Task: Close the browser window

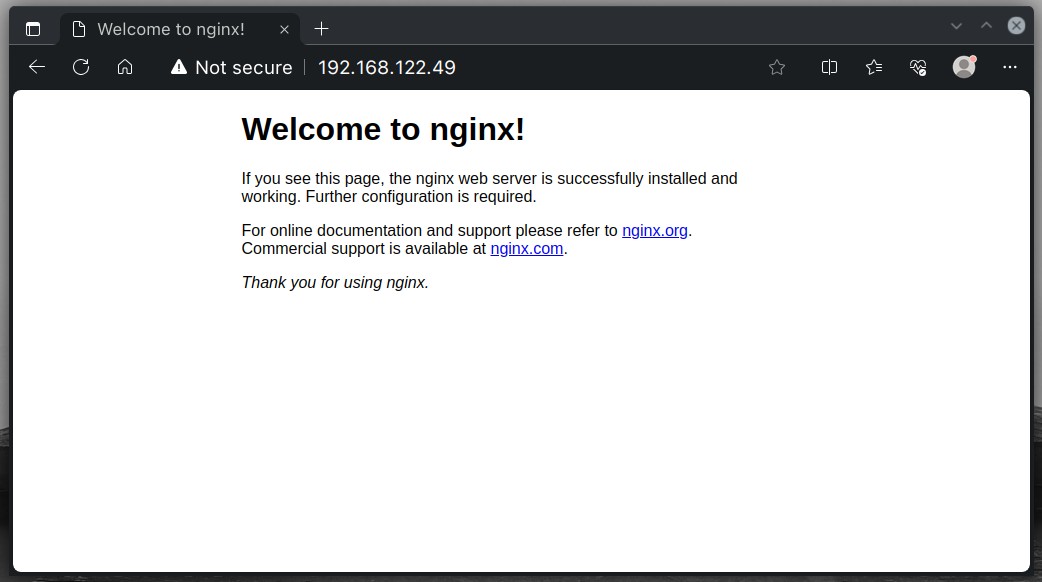Action: click(x=1016, y=25)
